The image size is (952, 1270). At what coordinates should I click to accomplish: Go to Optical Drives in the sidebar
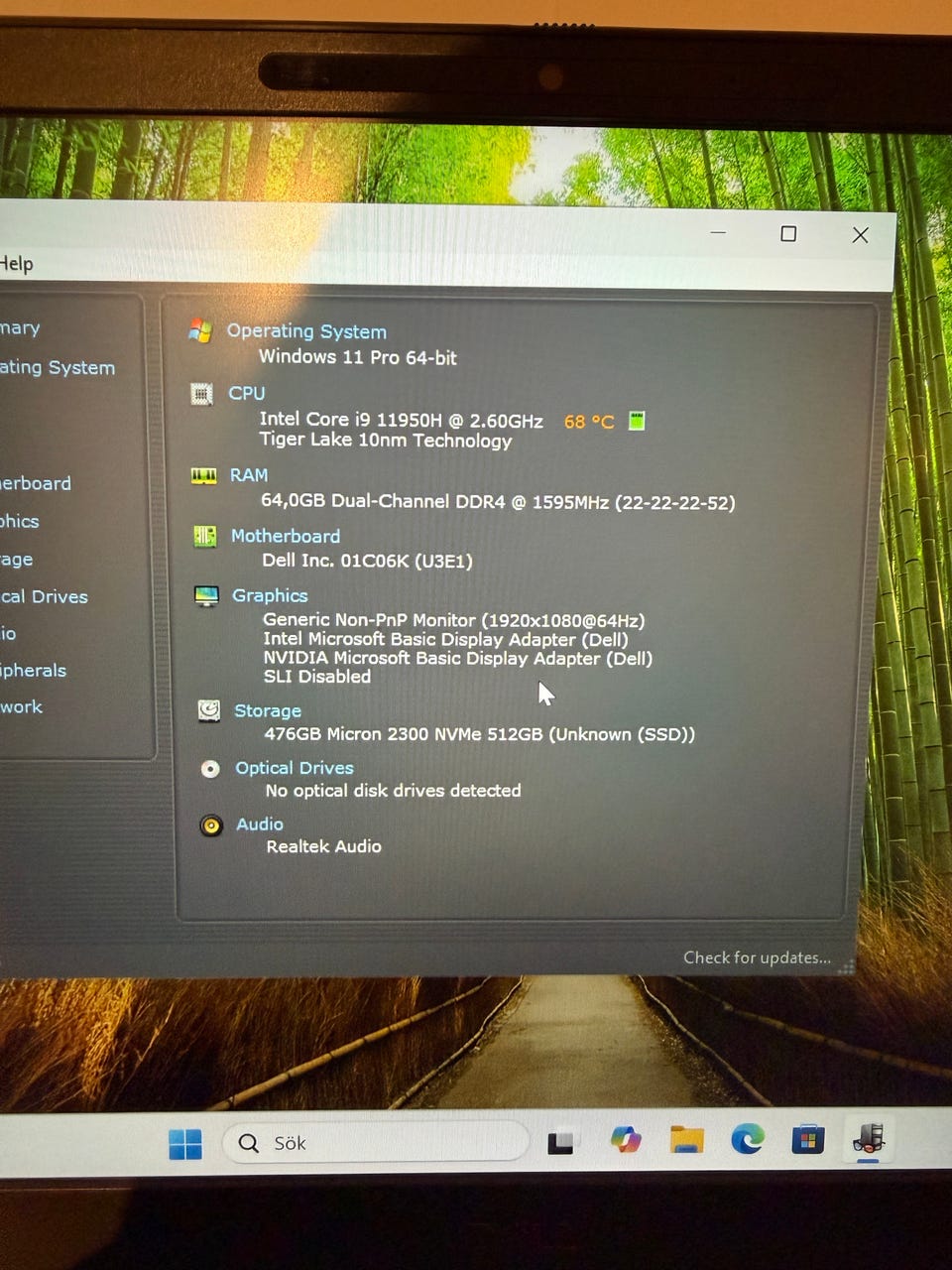click(x=45, y=597)
